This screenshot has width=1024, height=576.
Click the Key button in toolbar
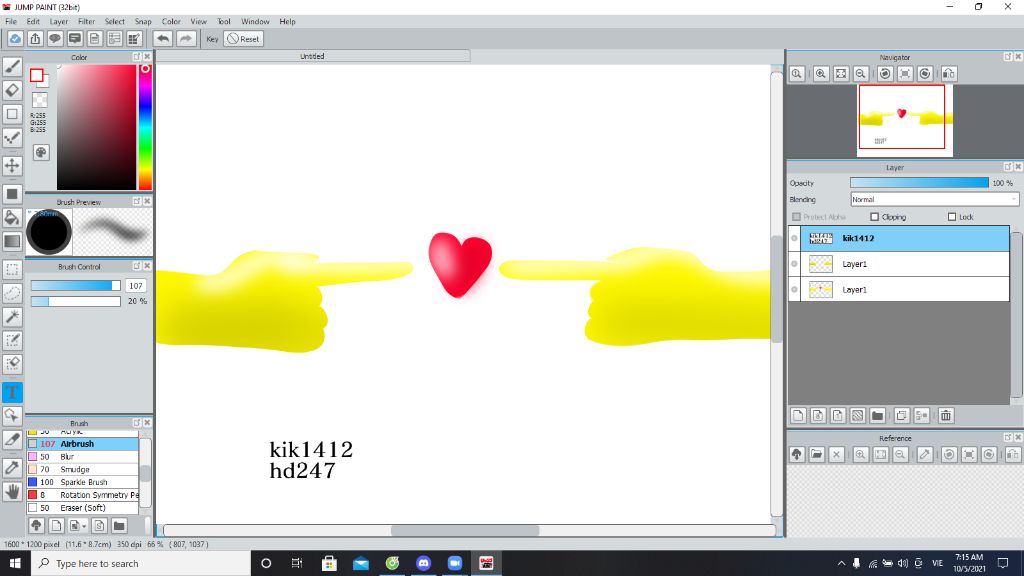[x=212, y=39]
